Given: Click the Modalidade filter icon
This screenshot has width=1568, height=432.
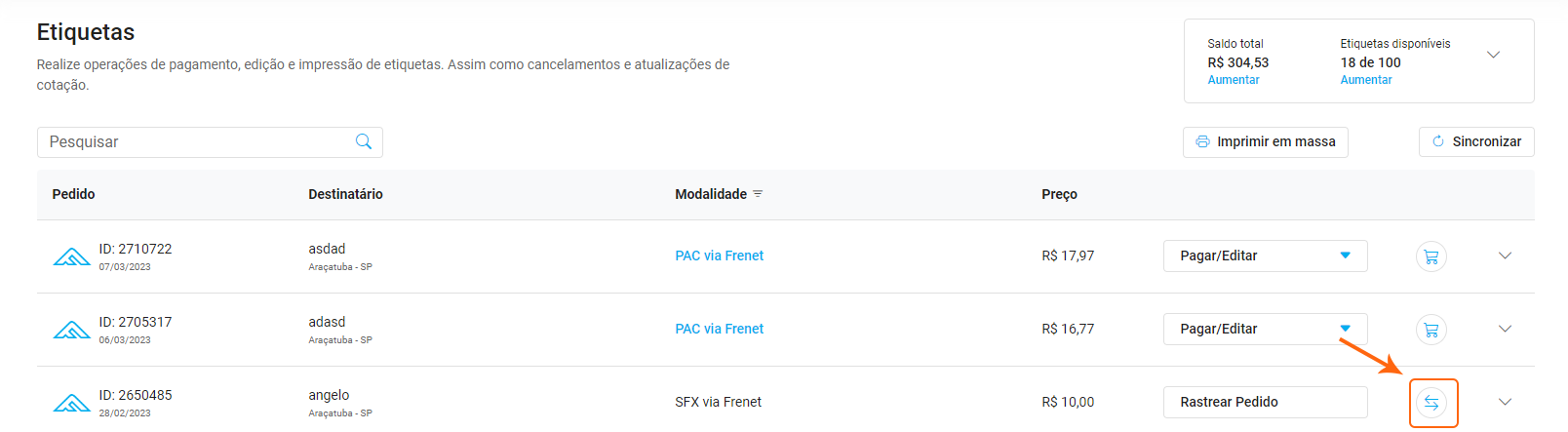Looking at the screenshot, I should coord(758,194).
